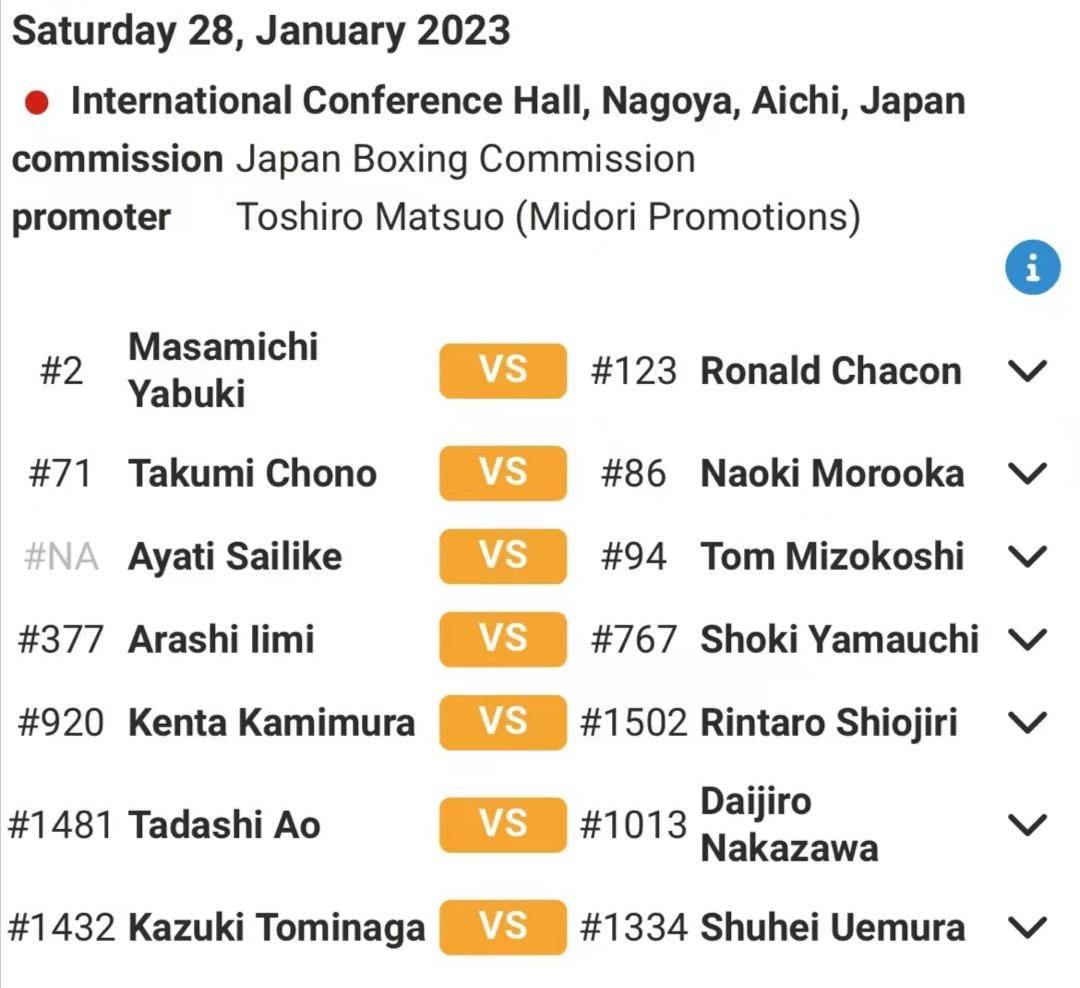Click the red dot venue marker
Image resolution: width=1080 pixels, height=988 pixels.
[x=37, y=103]
